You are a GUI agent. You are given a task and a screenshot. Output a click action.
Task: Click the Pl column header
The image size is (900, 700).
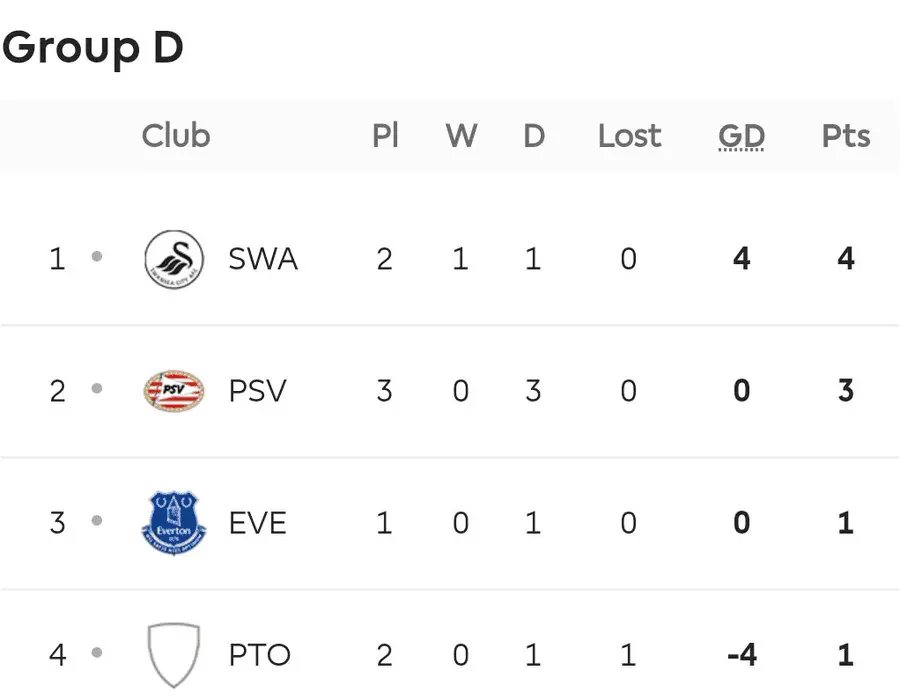(x=385, y=136)
